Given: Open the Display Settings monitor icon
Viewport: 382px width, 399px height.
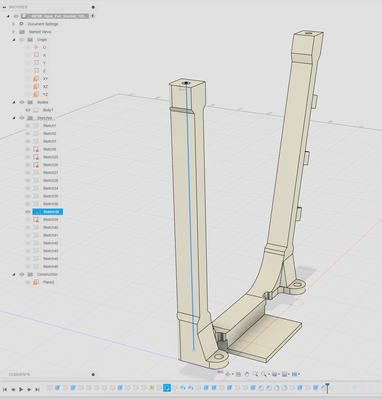Looking at the screenshot, I should tap(274, 374).
